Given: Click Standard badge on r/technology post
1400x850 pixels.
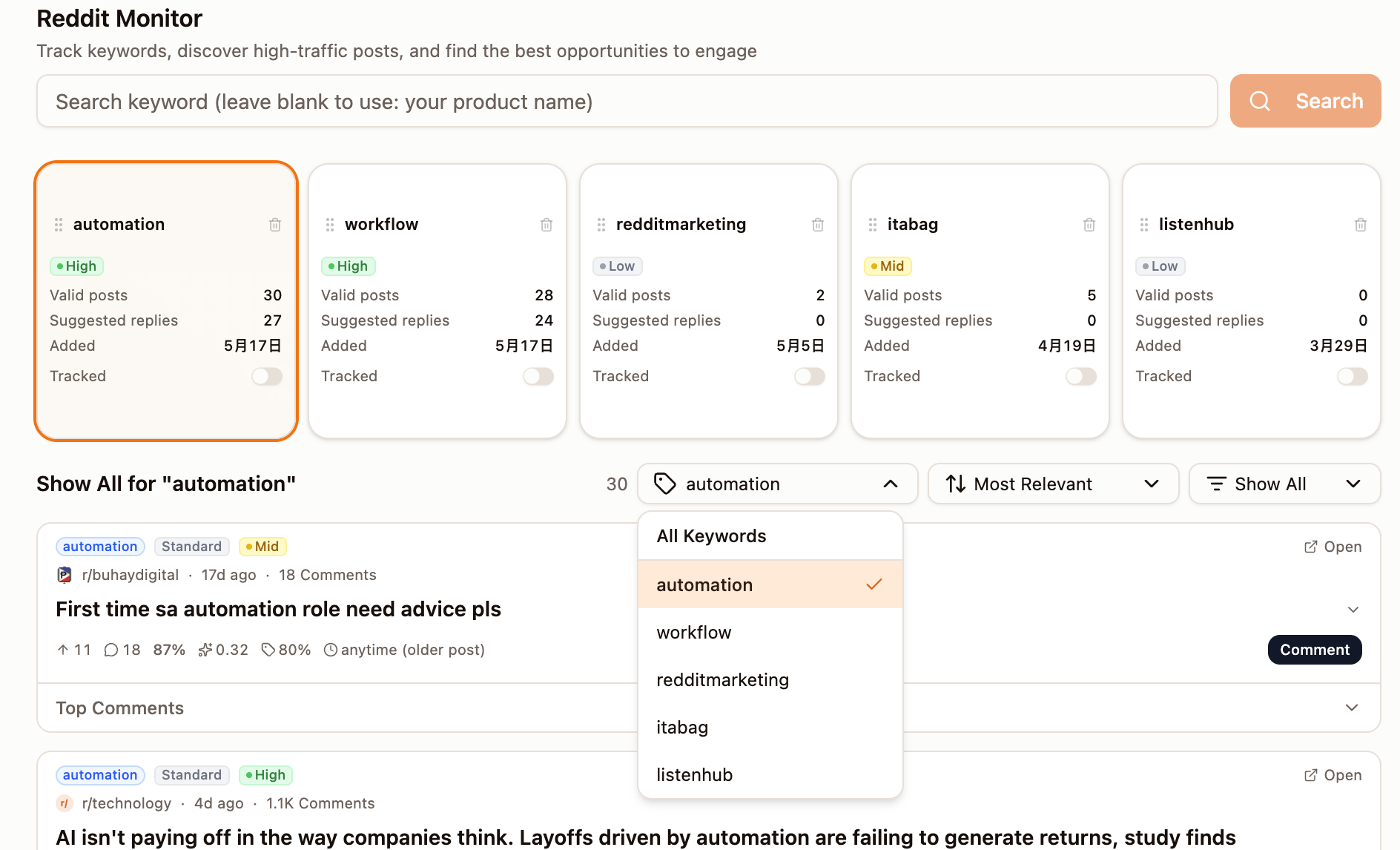Looking at the screenshot, I should tap(191, 775).
